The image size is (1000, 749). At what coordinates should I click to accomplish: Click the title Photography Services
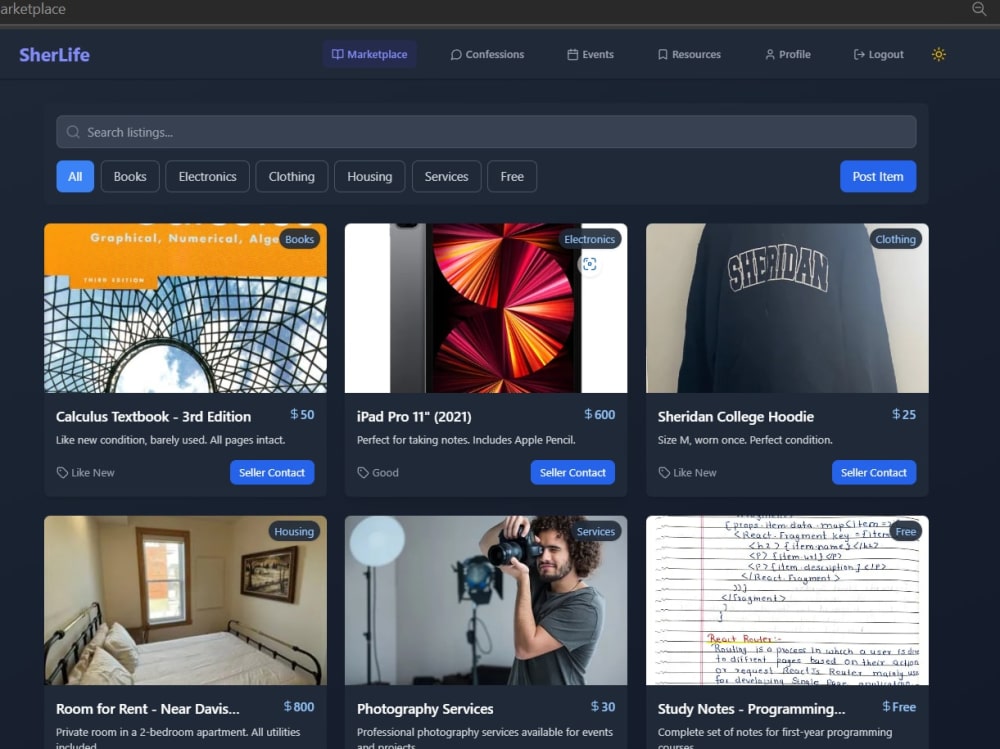tap(425, 709)
